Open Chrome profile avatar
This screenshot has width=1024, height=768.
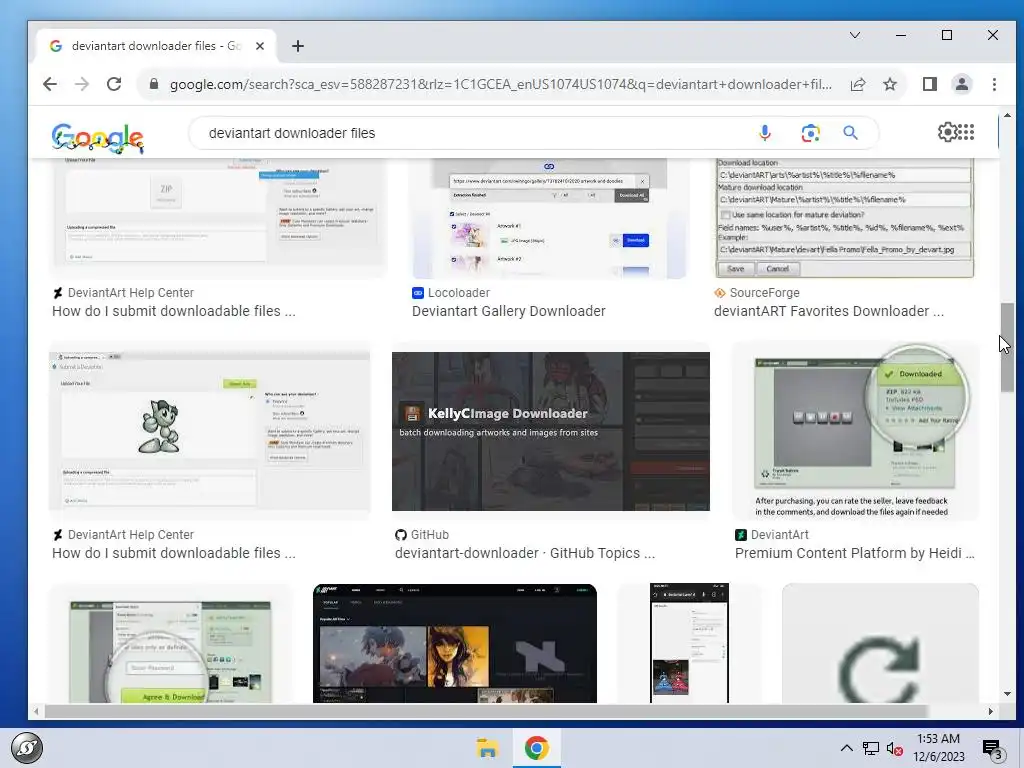point(961,84)
